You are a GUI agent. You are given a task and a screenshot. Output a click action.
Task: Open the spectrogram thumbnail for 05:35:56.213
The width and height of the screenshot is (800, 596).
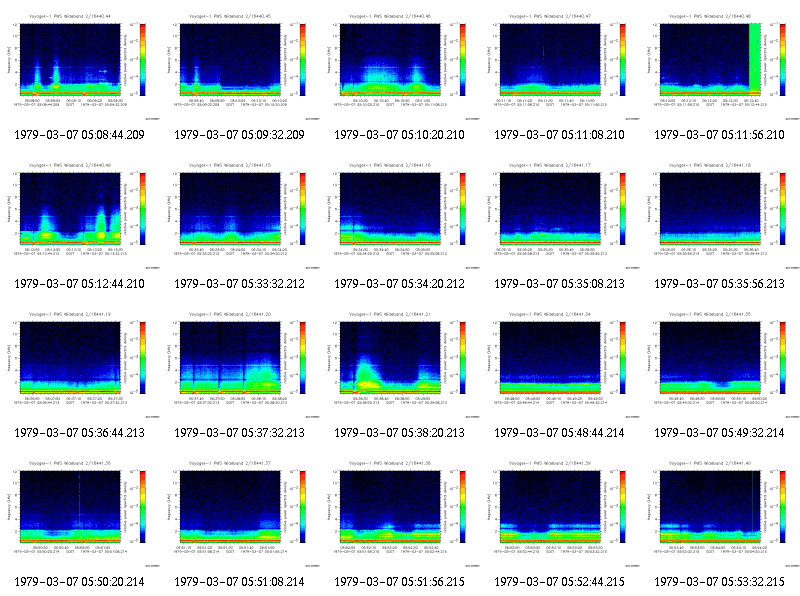pyautogui.click(x=720, y=216)
